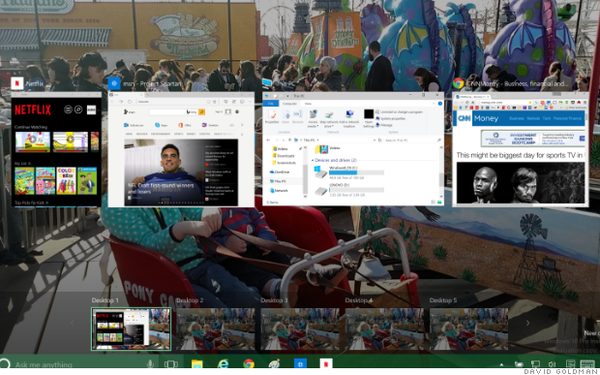Launch Google Chrome from the taskbar

pos(249,364)
